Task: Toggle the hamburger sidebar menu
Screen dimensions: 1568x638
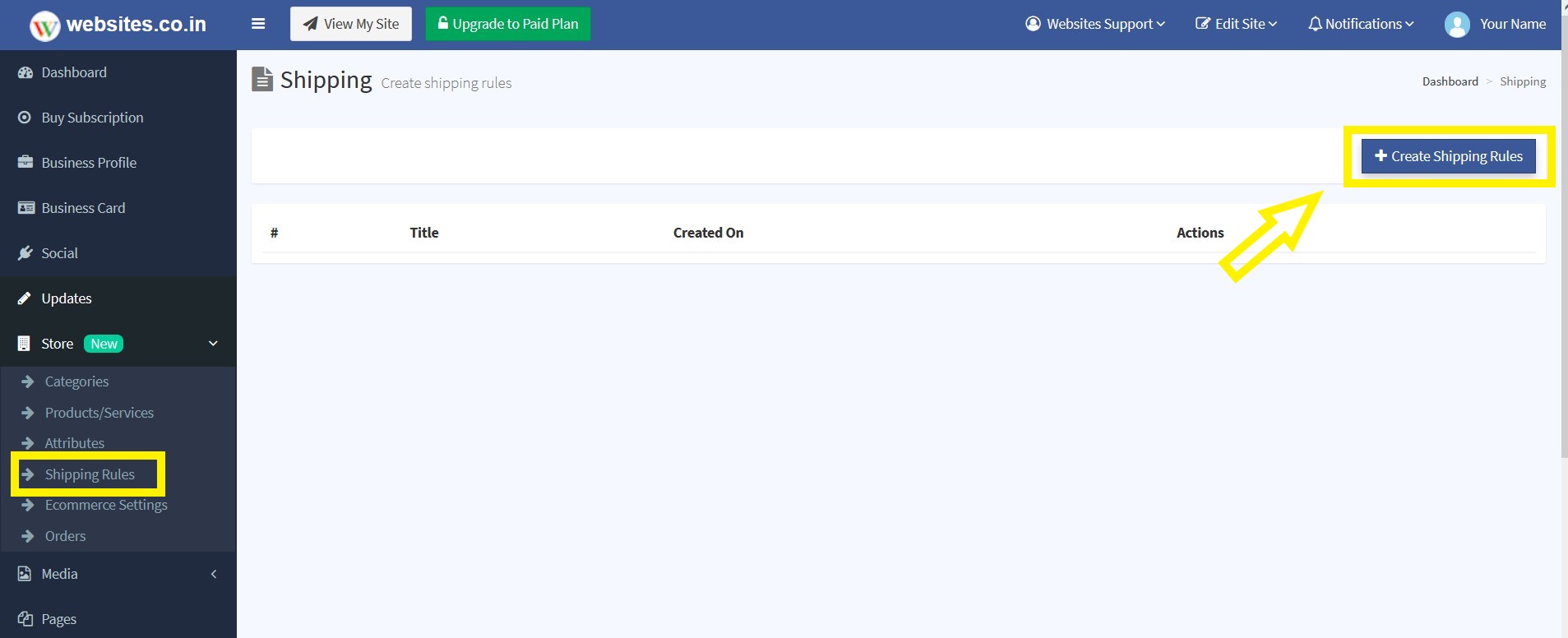Action: 258,24
